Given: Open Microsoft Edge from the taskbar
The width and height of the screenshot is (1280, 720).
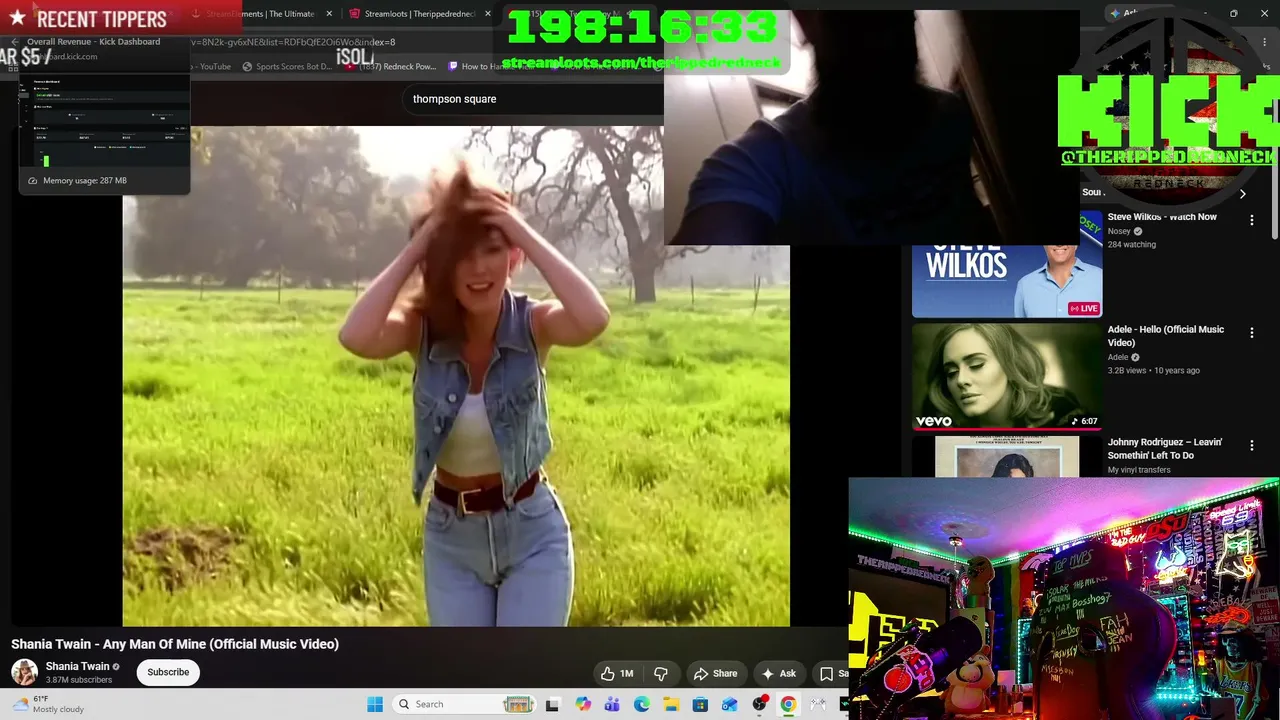Looking at the screenshot, I should click(642, 704).
